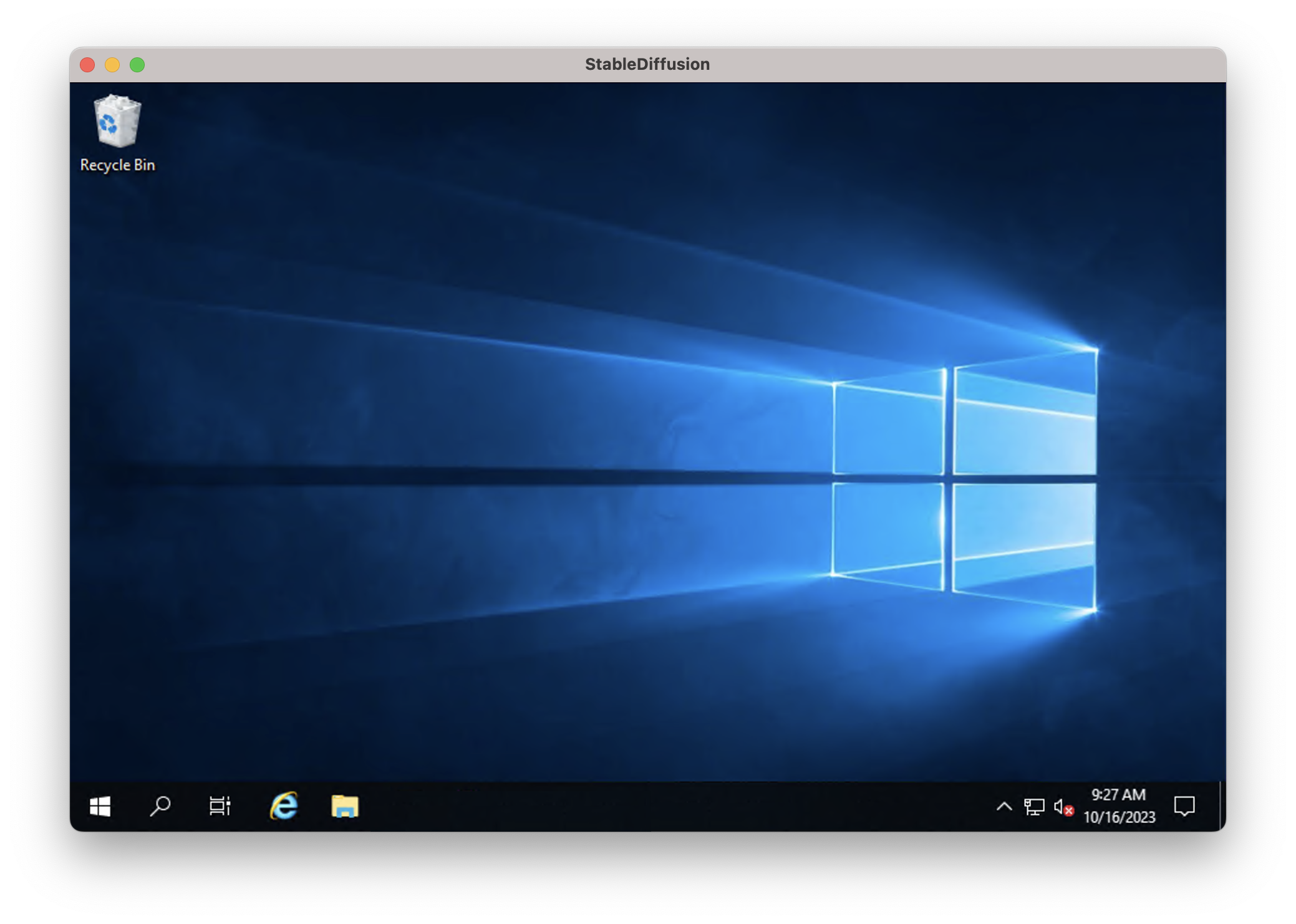The image size is (1296, 924).
Task: Click the Show desktop sliver at taskbar edge
Action: pos(1222,806)
